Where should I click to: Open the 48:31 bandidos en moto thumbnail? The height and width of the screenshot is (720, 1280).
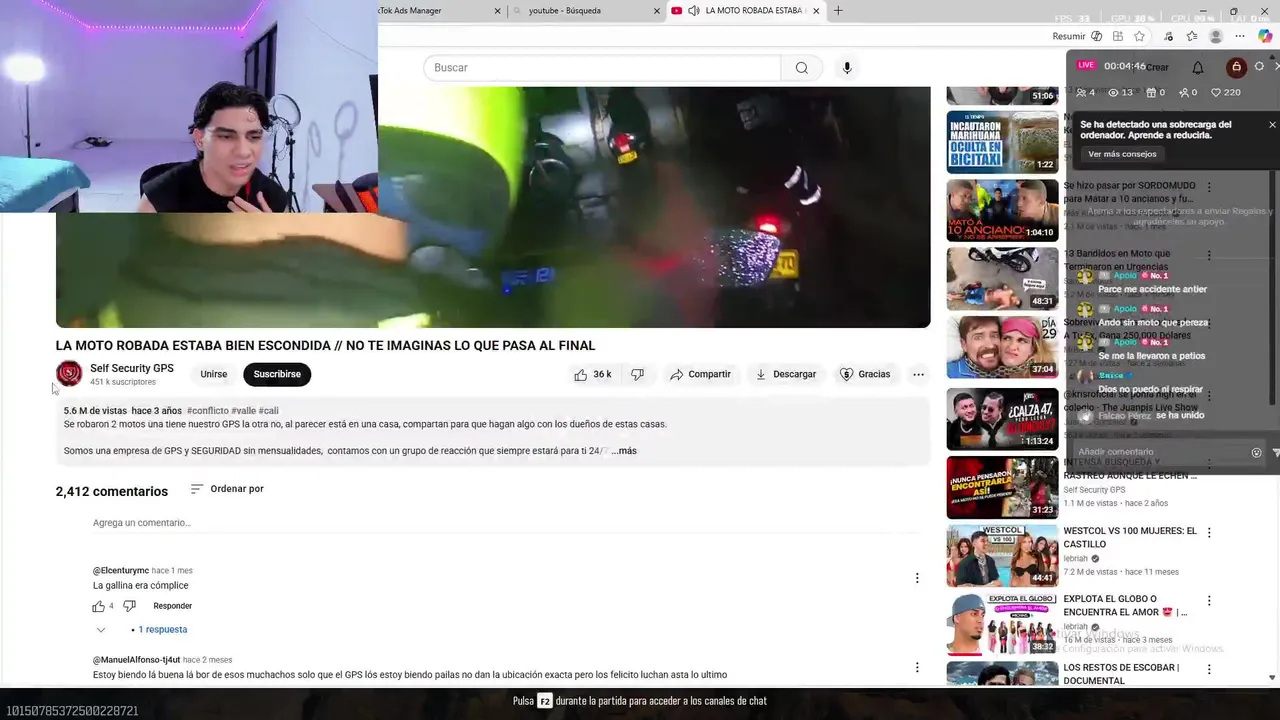(1002, 278)
